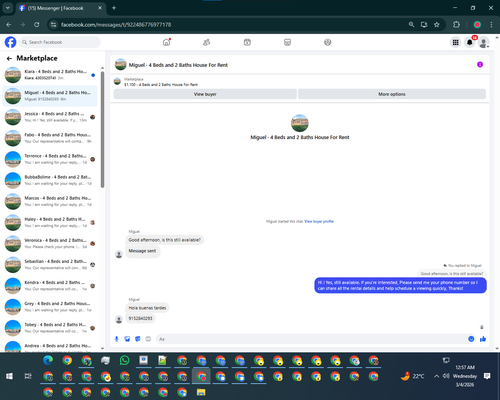Image resolution: width=500 pixels, height=400 pixels.
Task: Click the conversation list scrollbar
Action: coord(102,130)
